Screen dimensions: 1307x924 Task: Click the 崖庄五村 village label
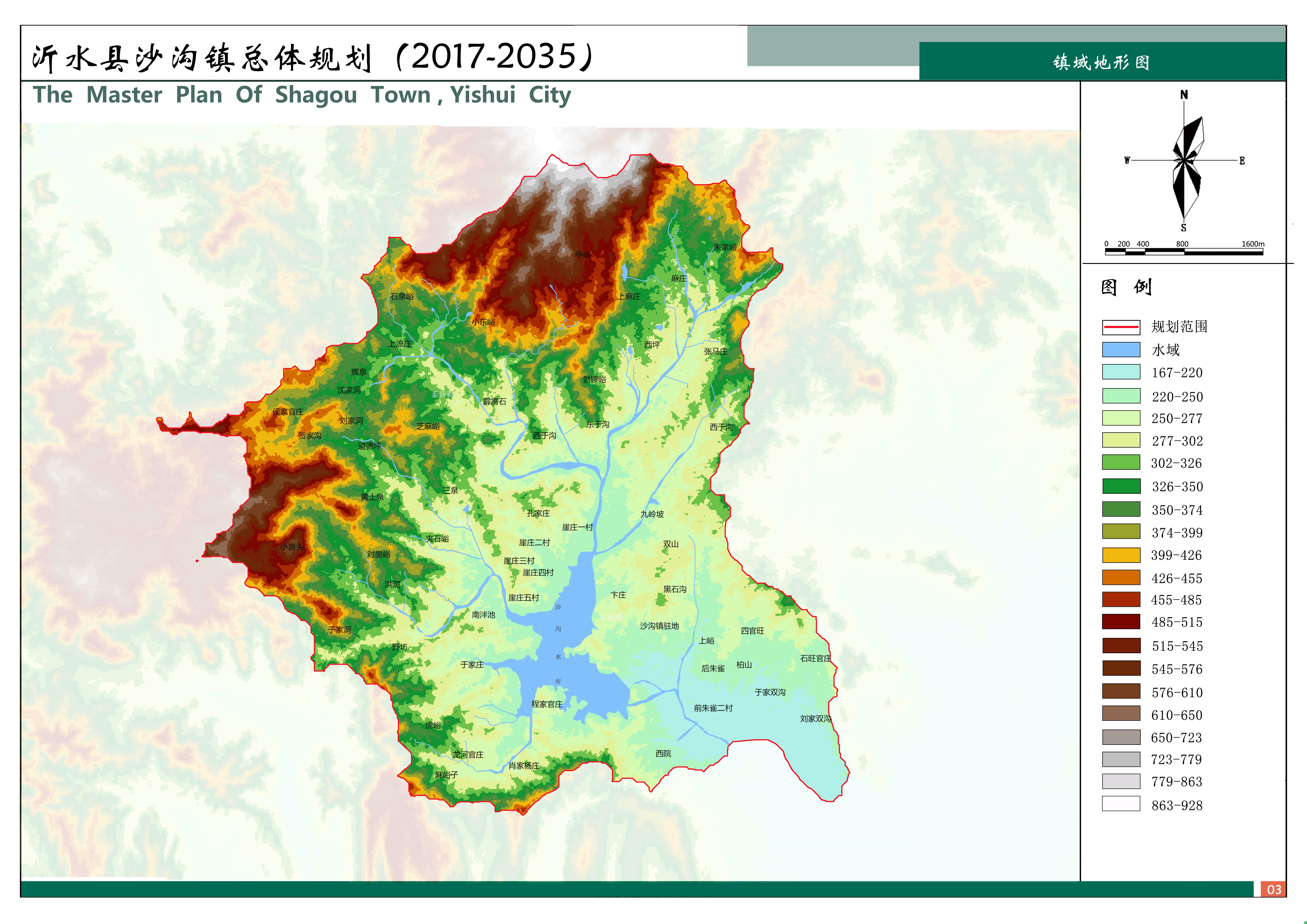[524, 598]
